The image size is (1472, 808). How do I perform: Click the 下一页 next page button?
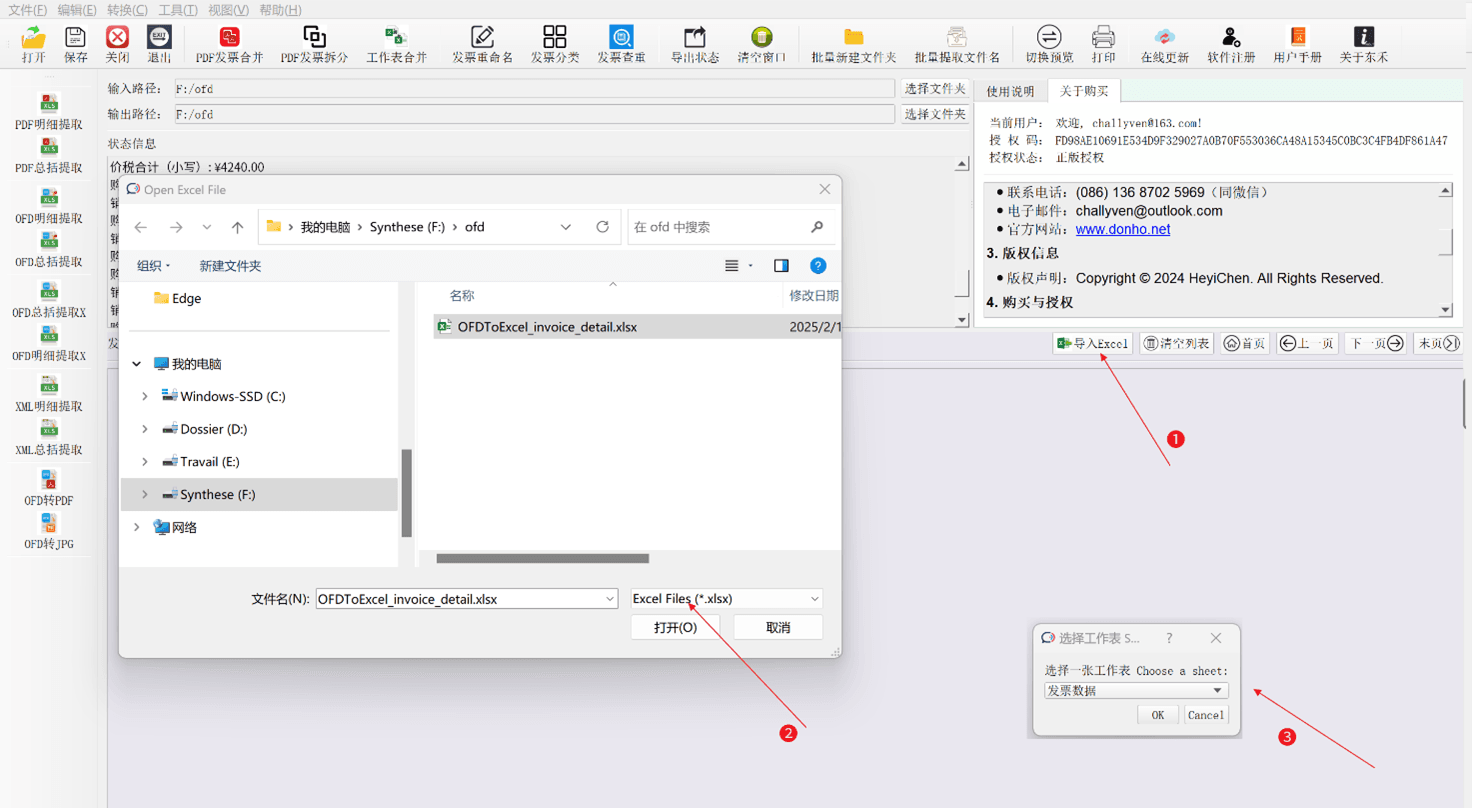[1376, 343]
